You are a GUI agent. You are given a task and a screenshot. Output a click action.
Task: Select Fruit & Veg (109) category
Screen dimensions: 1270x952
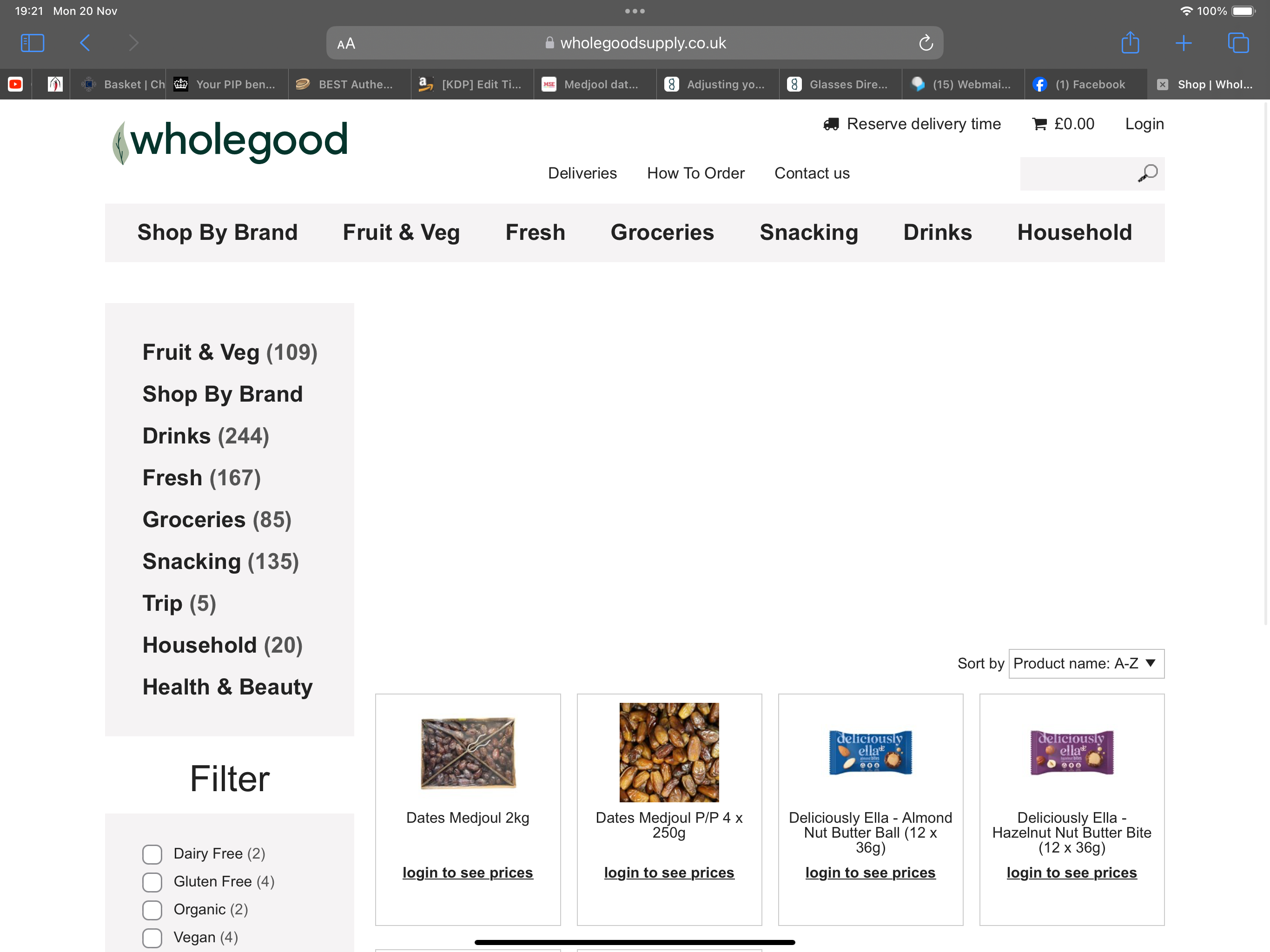(230, 352)
